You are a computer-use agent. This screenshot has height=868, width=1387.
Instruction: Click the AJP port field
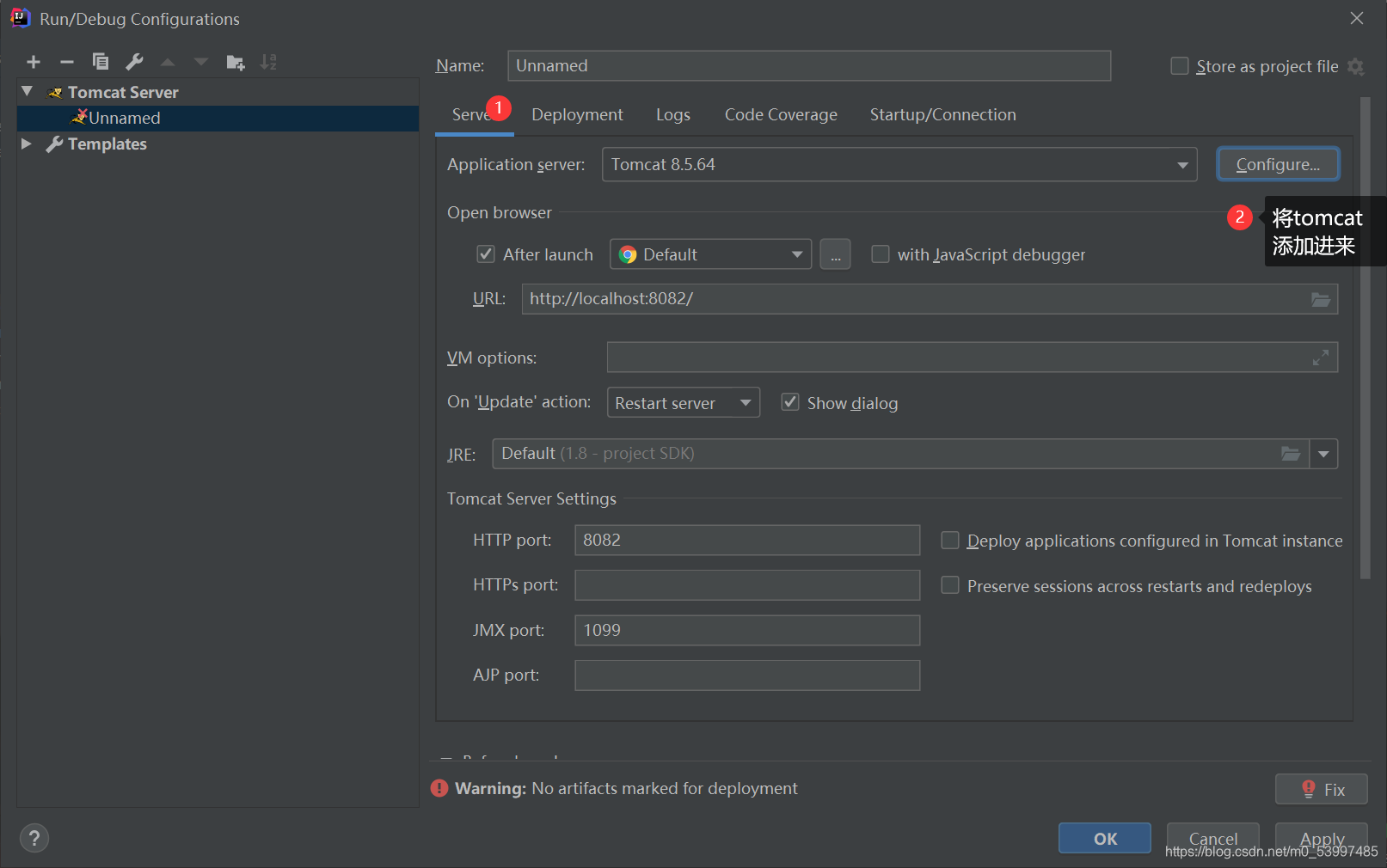(x=747, y=675)
